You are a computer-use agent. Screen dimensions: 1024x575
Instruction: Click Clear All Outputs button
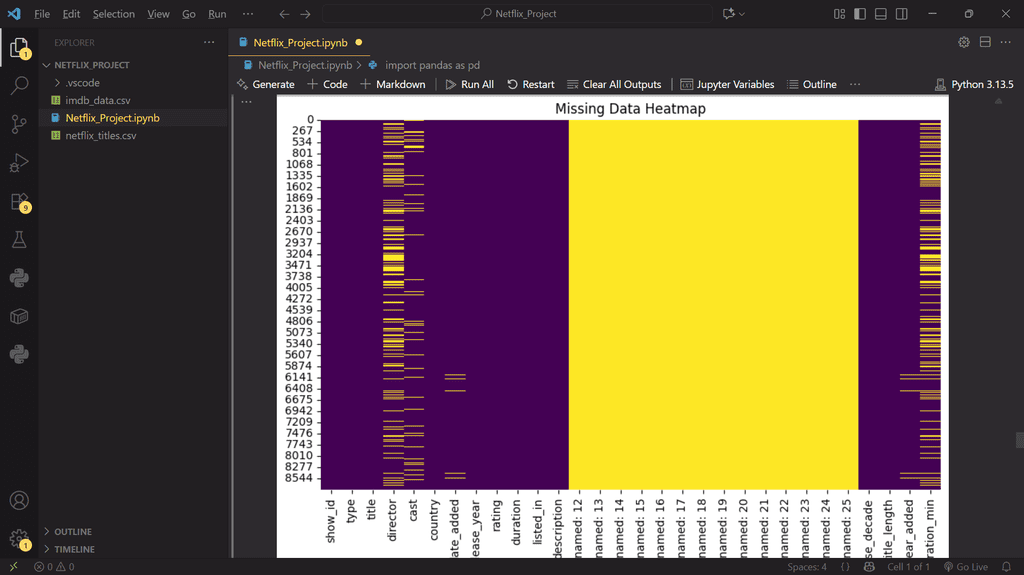tap(614, 84)
